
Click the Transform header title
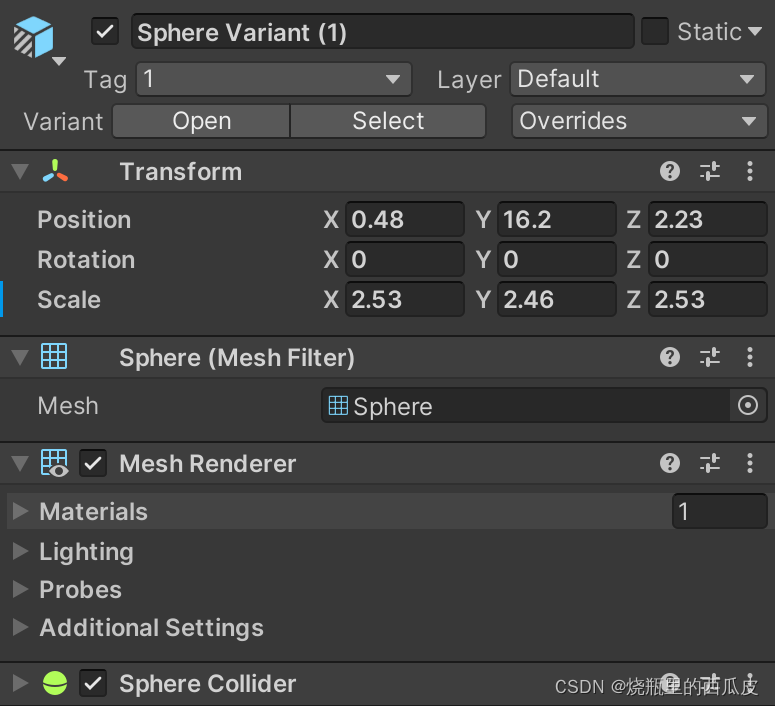coord(181,172)
